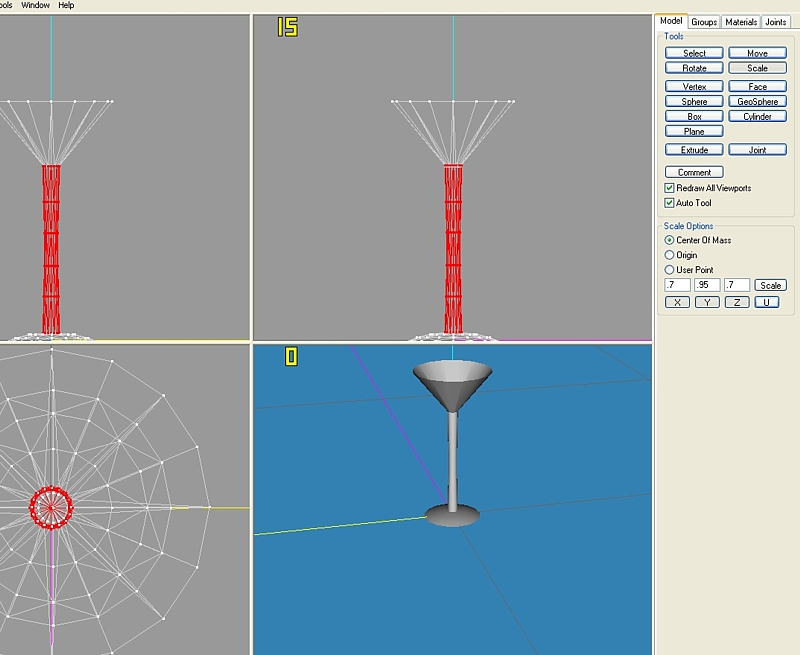800x655 pixels.
Task: Open the Window menu
Action: click(35, 5)
